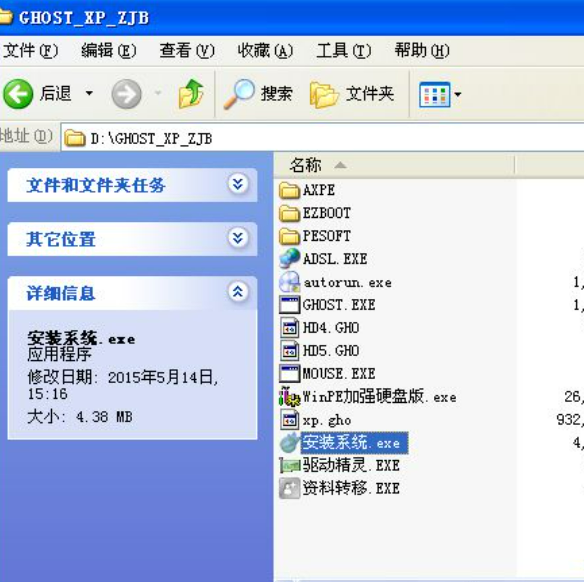This screenshot has height=582, width=584.
Task: Click folder icon in address bar
Action: [x=74, y=138]
